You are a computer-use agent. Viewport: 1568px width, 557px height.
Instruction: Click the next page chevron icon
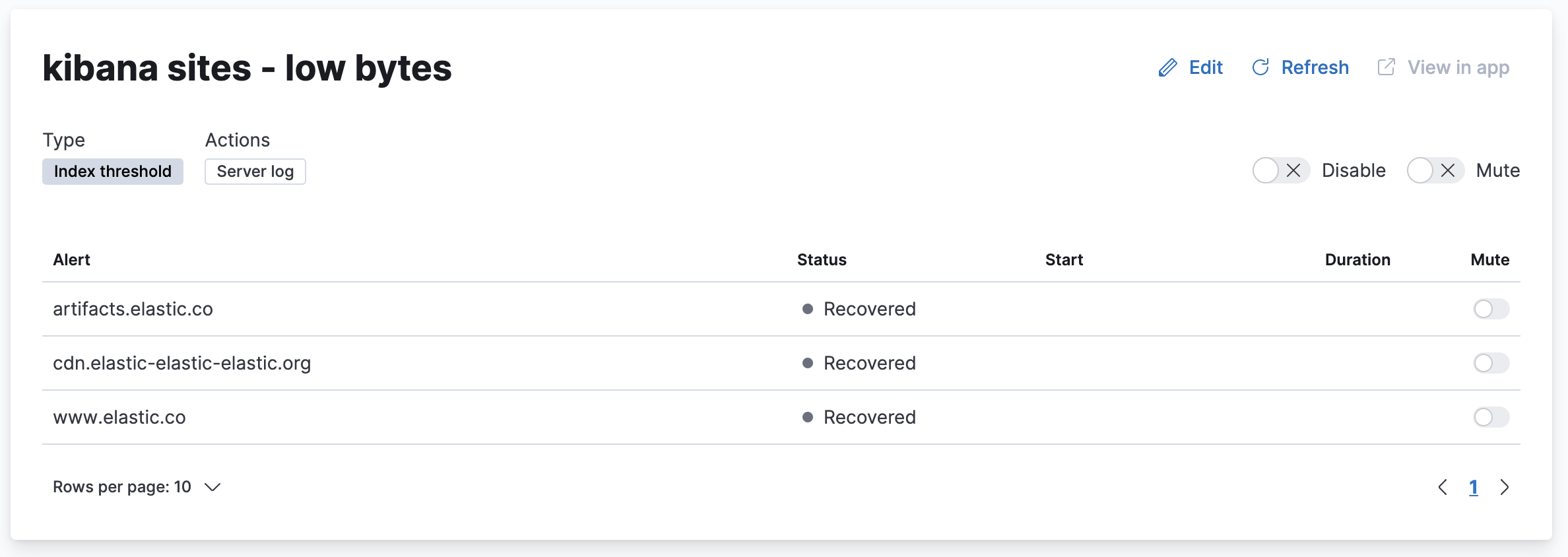point(1505,487)
